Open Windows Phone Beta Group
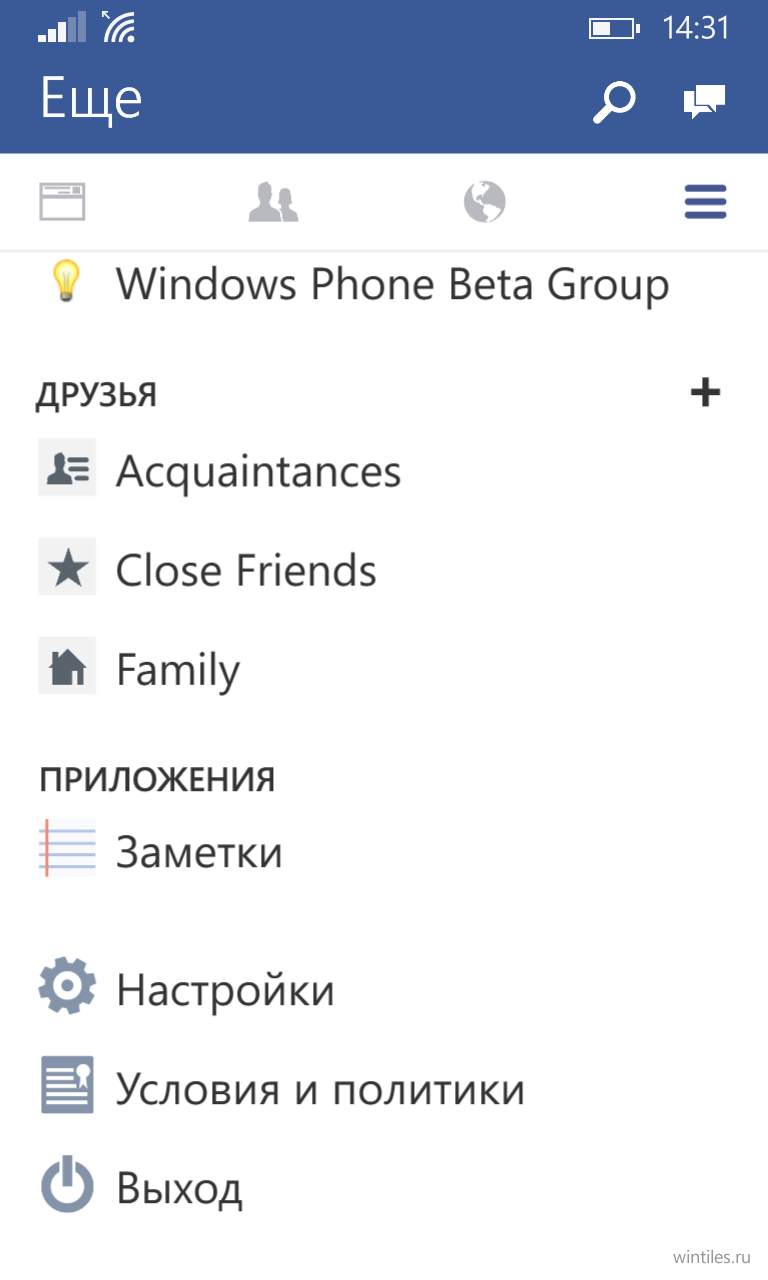Image resolution: width=768 pixels, height=1280 pixels. pyautogui.click(x=392, y=284)
